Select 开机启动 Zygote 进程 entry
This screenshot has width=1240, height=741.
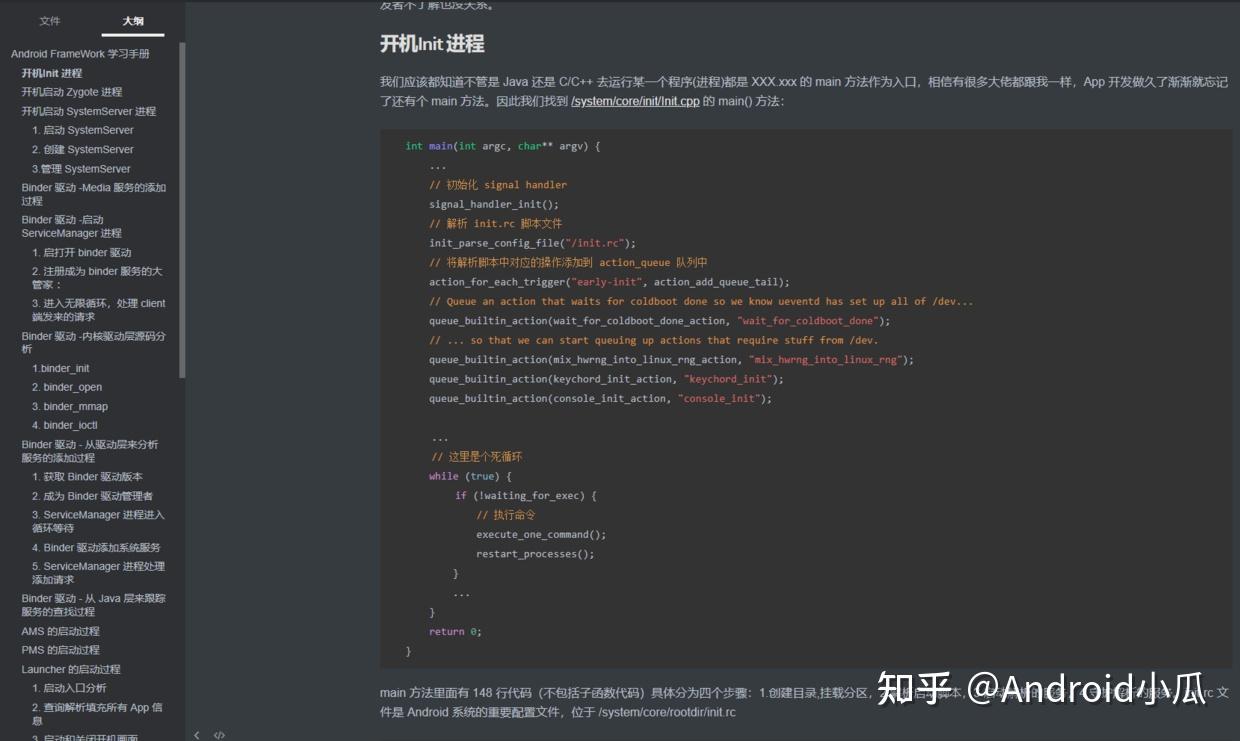(75, 91)
